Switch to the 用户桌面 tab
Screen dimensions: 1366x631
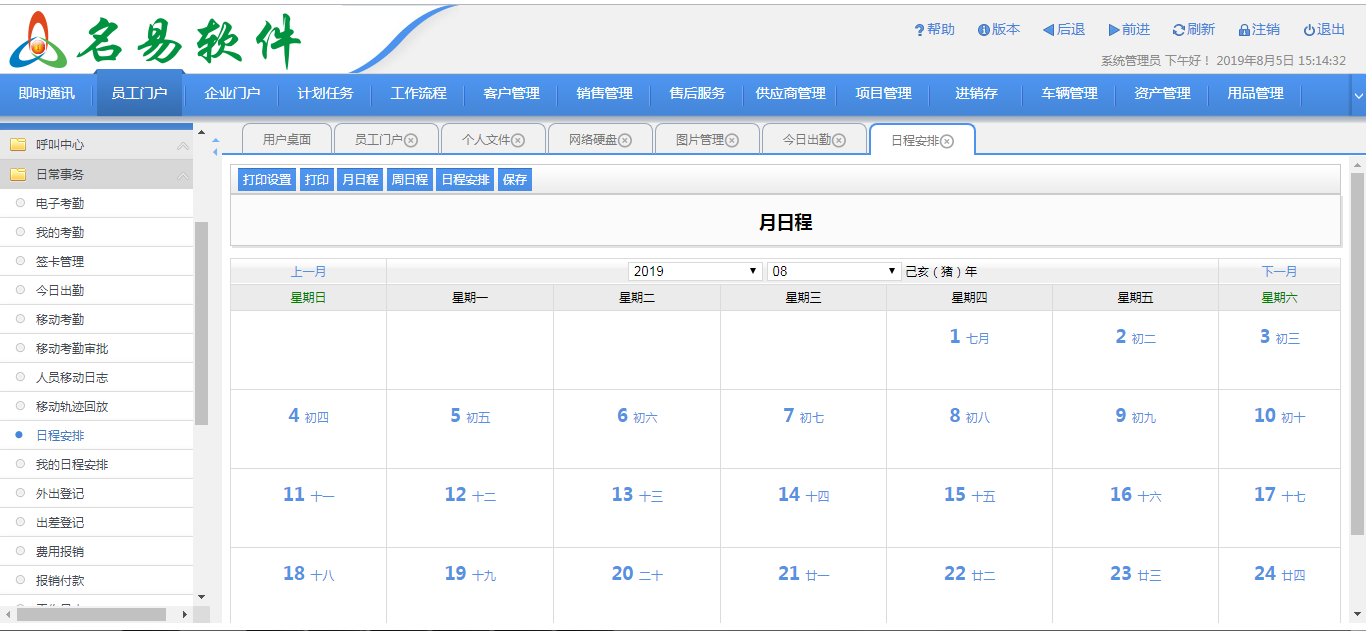click(286, 140)
